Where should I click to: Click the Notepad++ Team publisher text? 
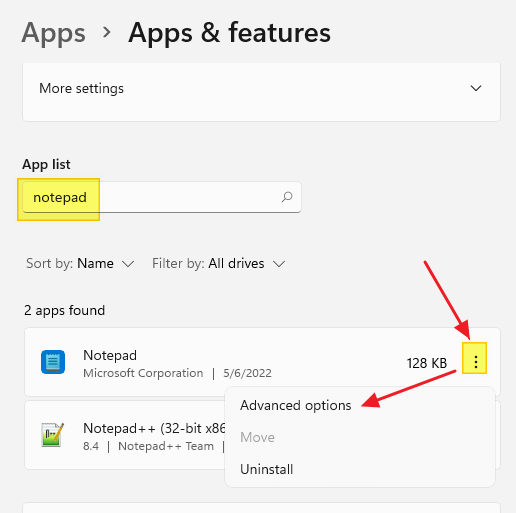(166, 446)
